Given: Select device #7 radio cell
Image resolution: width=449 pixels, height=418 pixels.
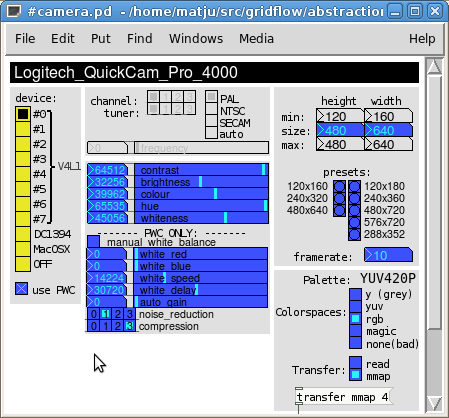Looking at the screenshot, I should 23,219.
